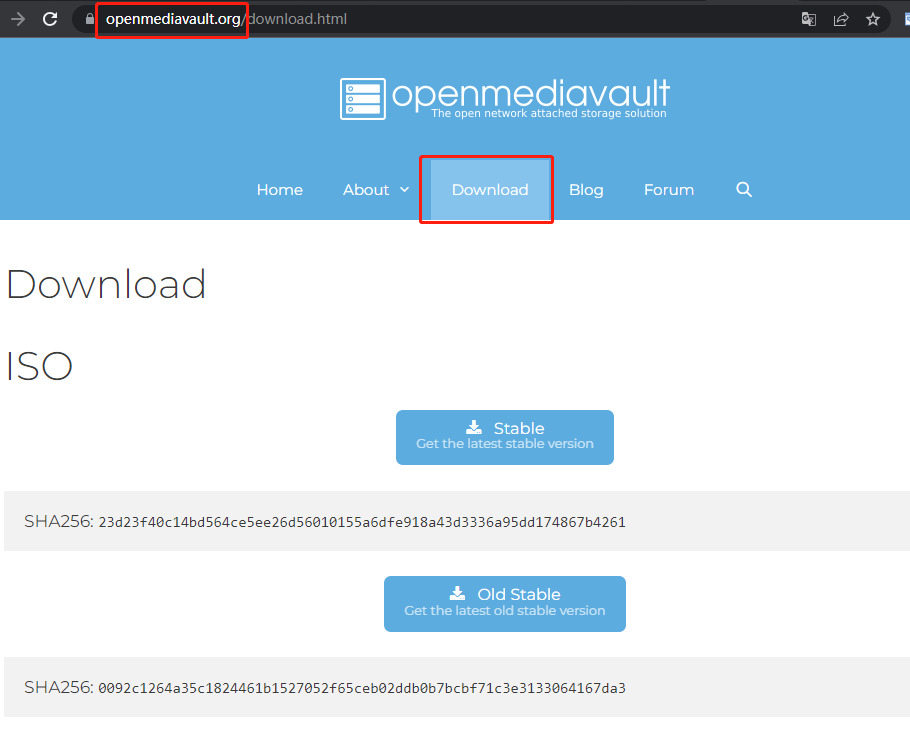Expand the About dropdown menu
This screenshot has height=729, width=910.
pos(366,189)
